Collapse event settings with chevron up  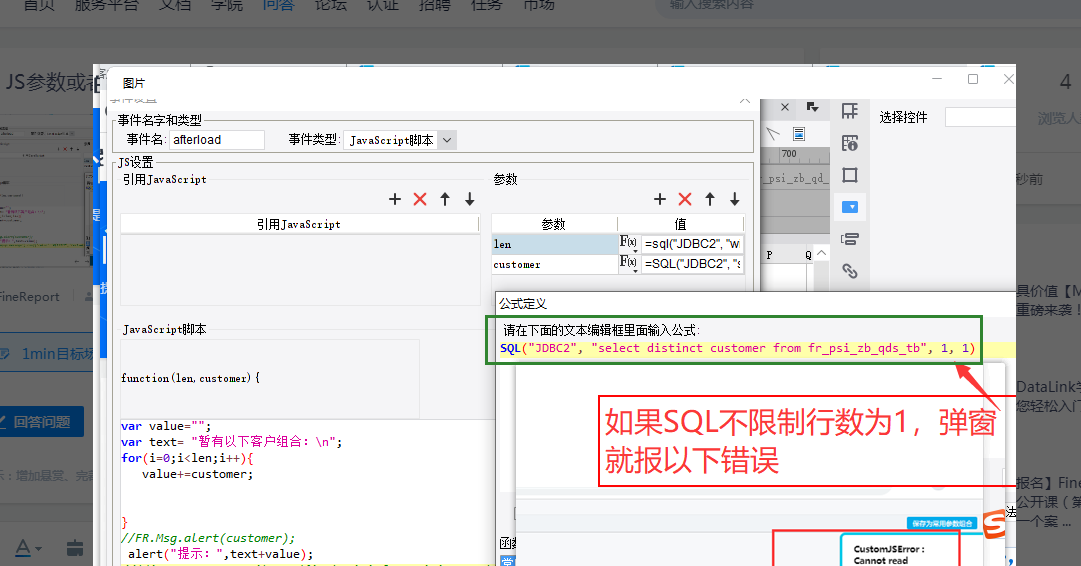(745, 101)
